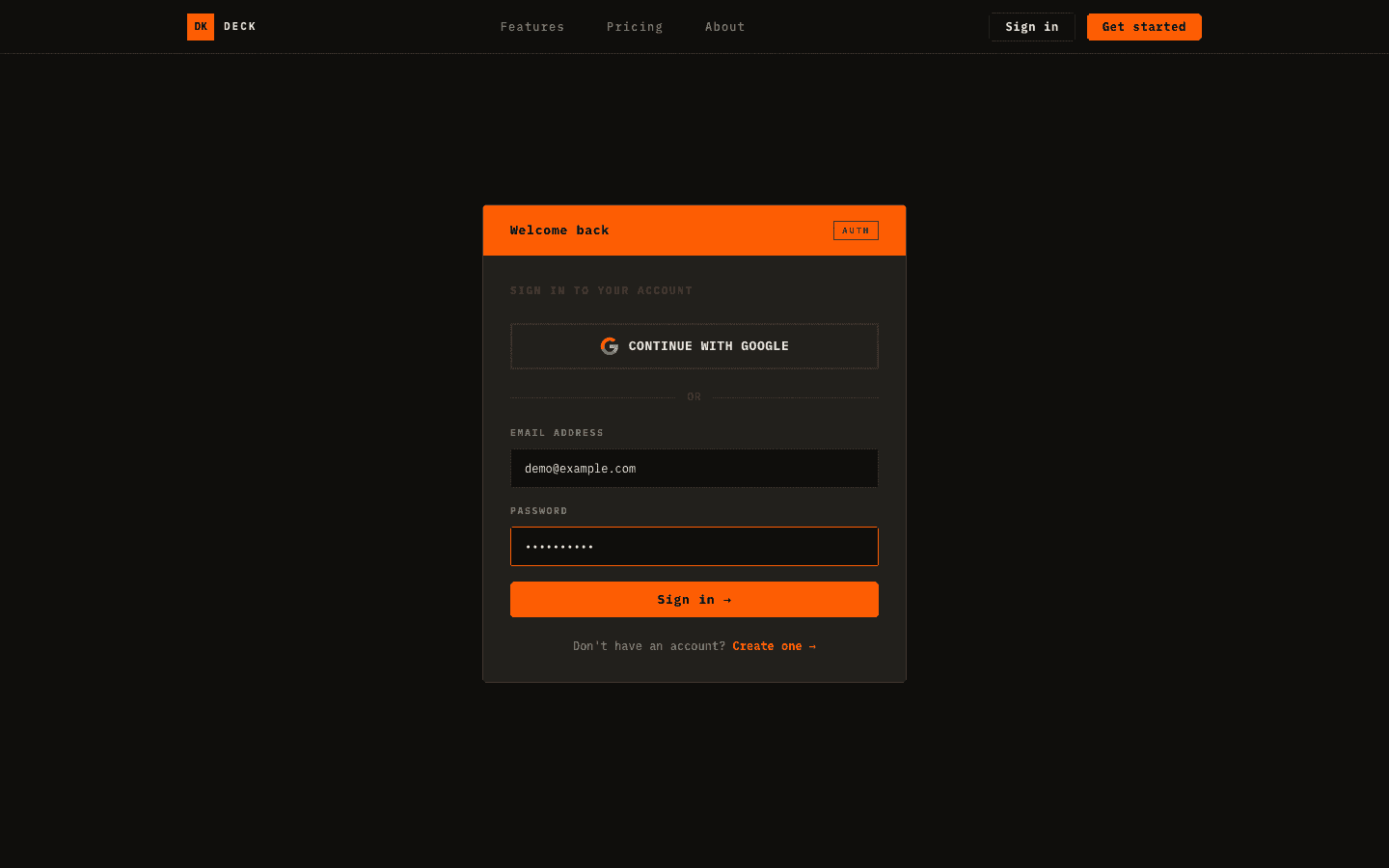Open the Pricing page

click(x=634, y=26)
